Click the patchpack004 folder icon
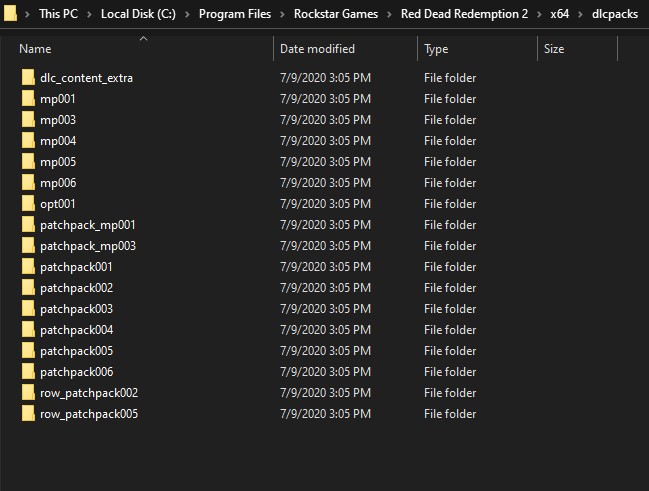The width and height of the screenshot is (649, 491). (x=28, y=330)
